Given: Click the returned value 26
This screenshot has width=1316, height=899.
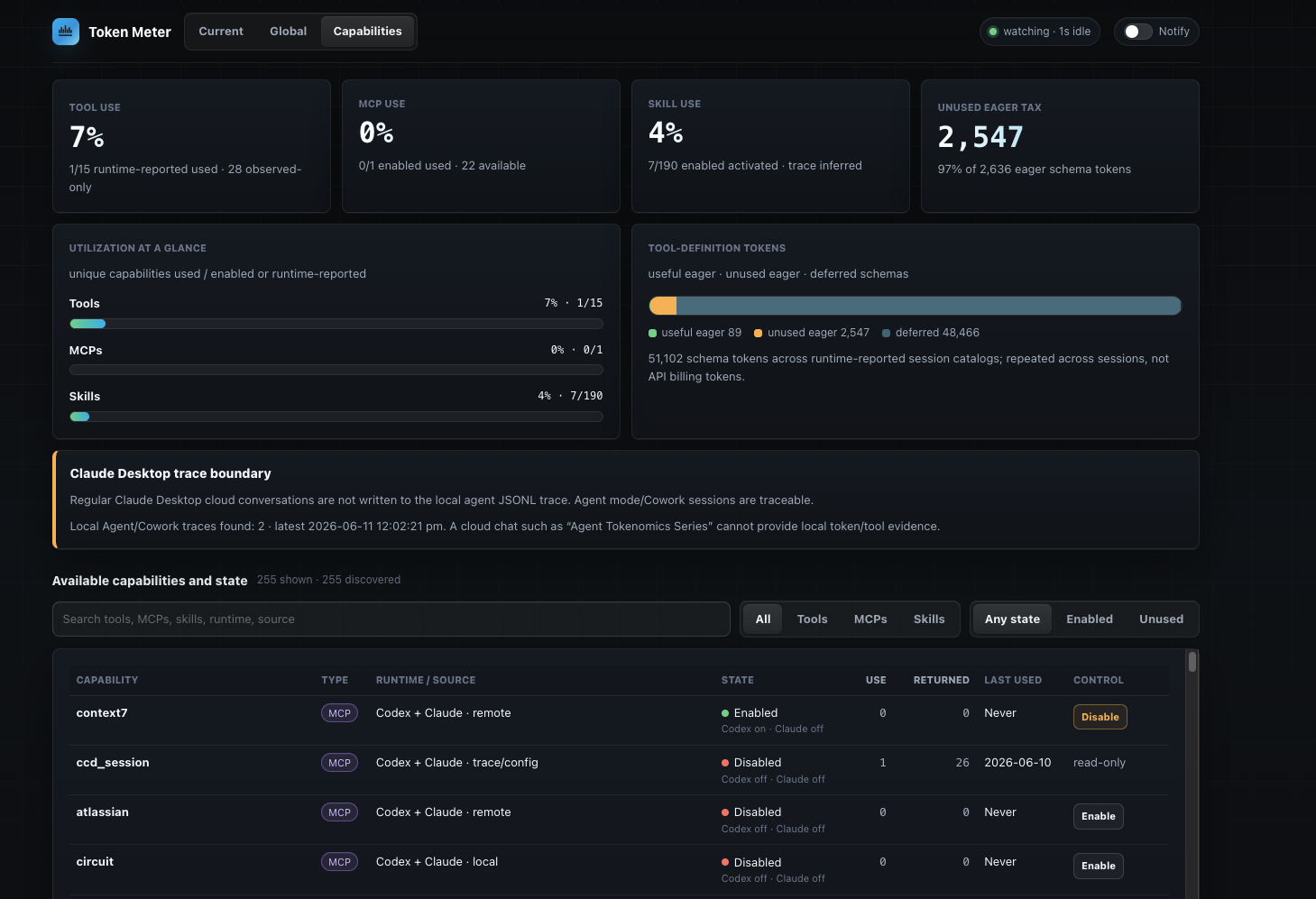Looking at the screenshot, I should click(x=962, y=762).
